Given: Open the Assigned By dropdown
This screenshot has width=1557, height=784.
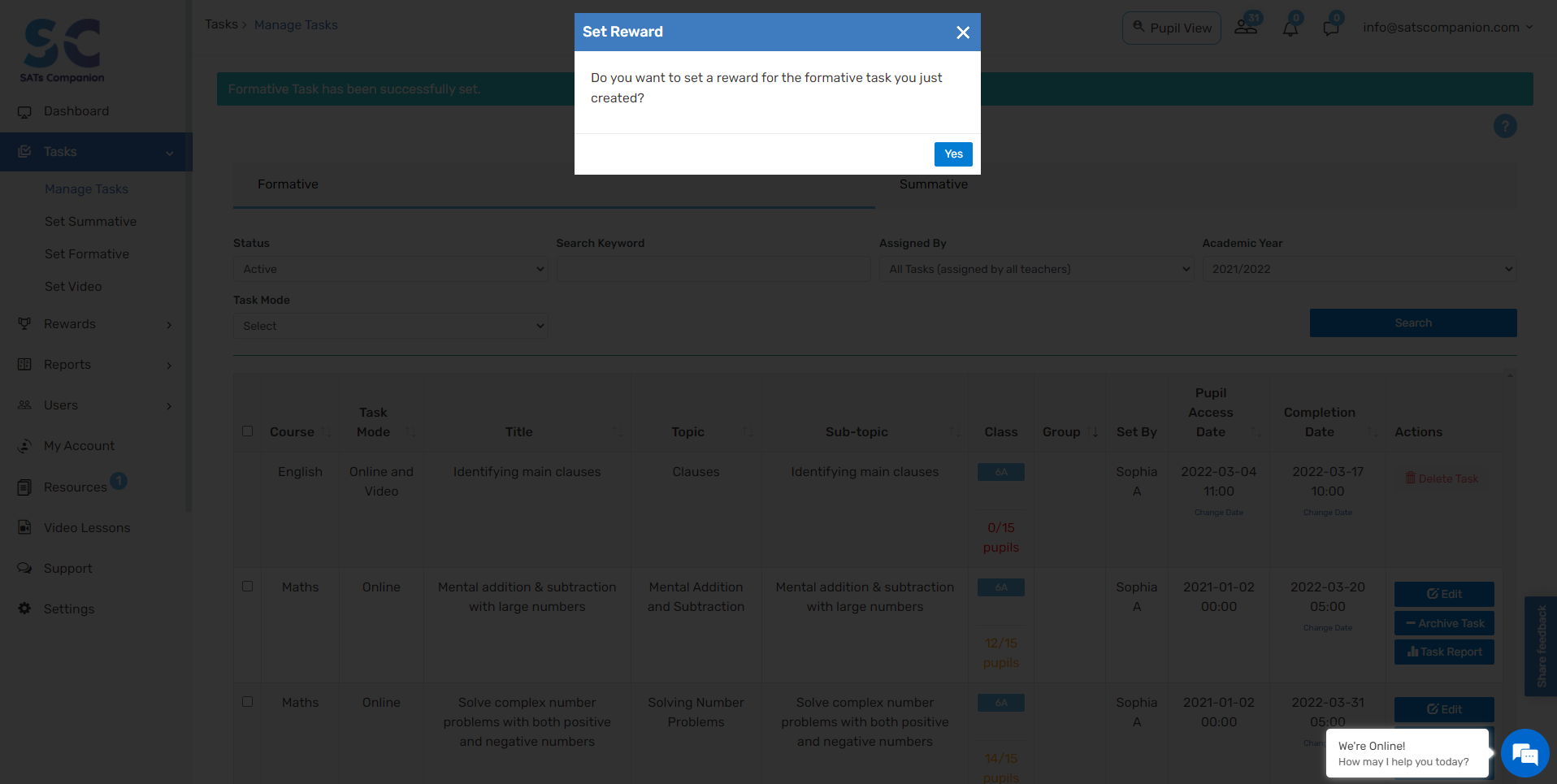Looking at the screenshot, I should tap(1037, 269).
